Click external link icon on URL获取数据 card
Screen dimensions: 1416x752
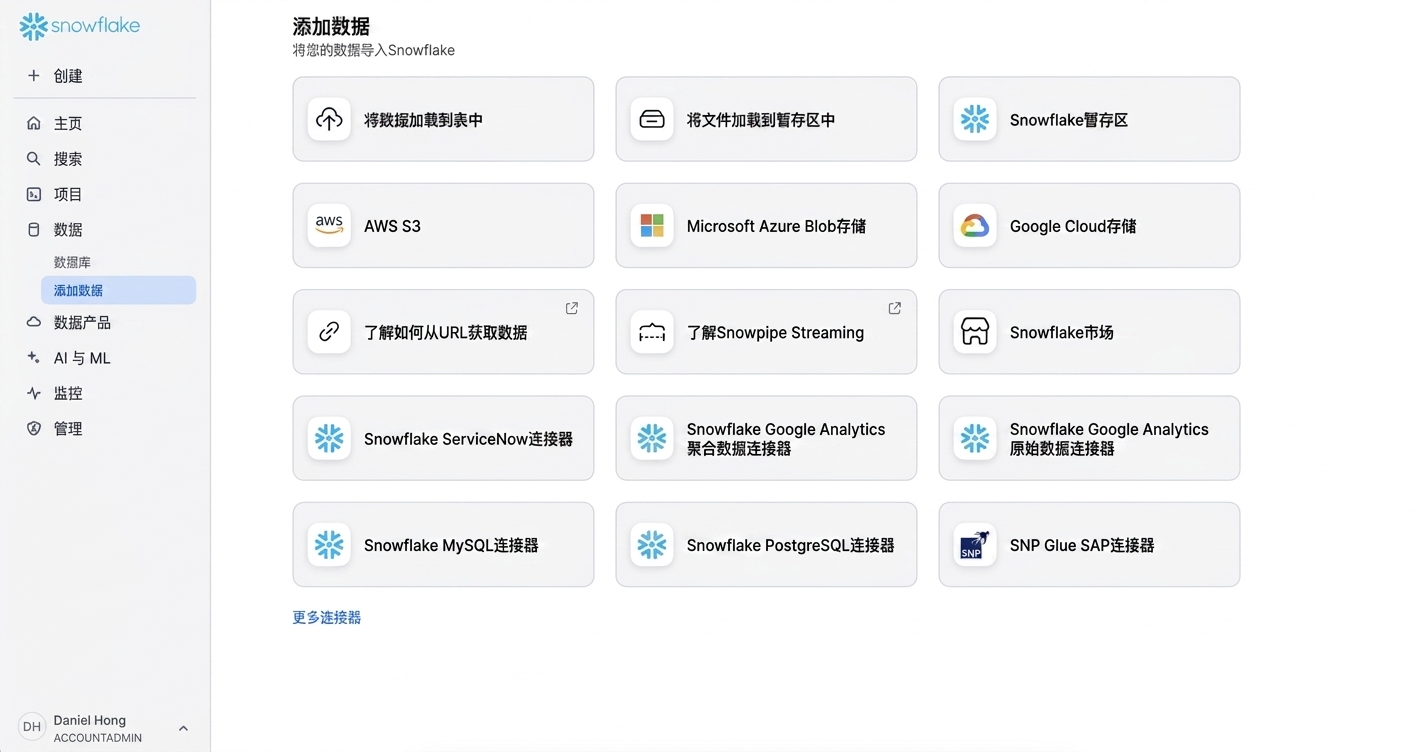coord(572,308)
